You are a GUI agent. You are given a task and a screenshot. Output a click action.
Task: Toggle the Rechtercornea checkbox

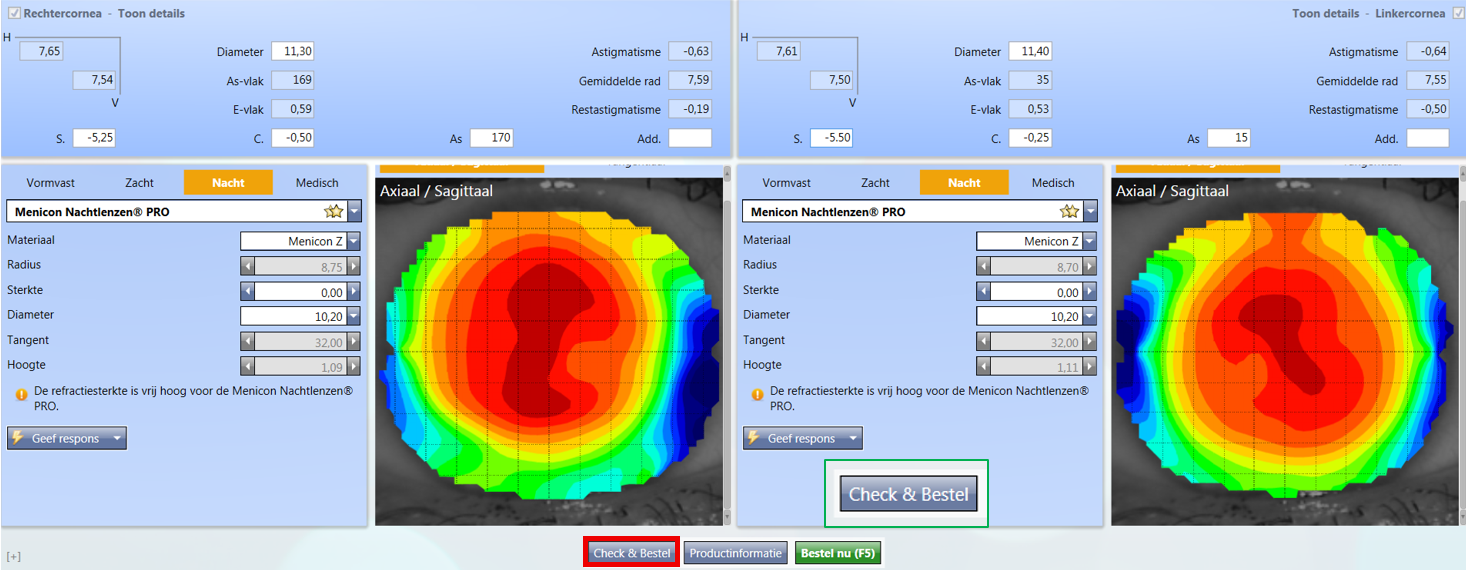click(15, 13)
